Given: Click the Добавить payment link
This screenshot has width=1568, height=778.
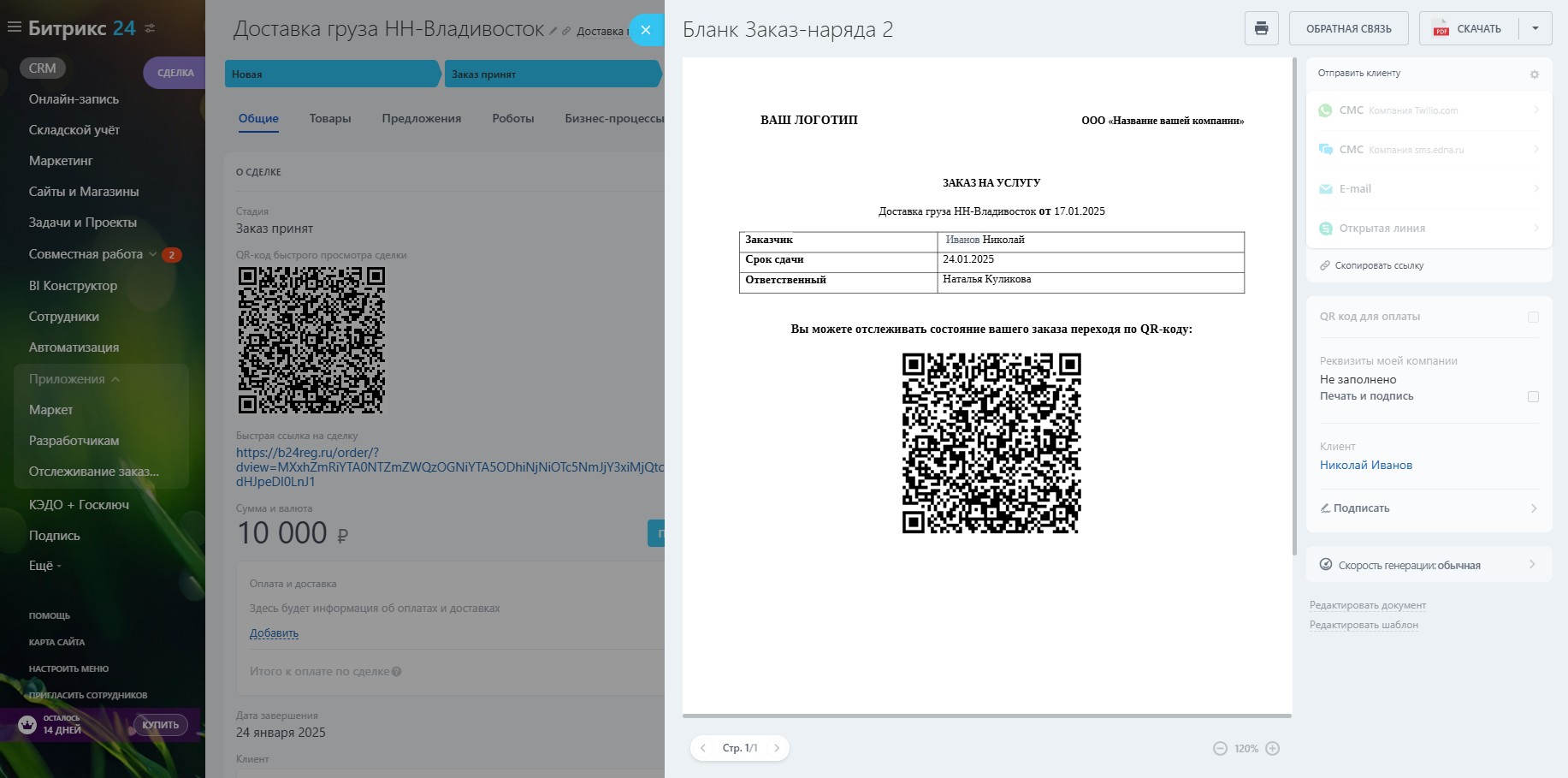Looking at the screenshot, I should (x=274, y=633).
